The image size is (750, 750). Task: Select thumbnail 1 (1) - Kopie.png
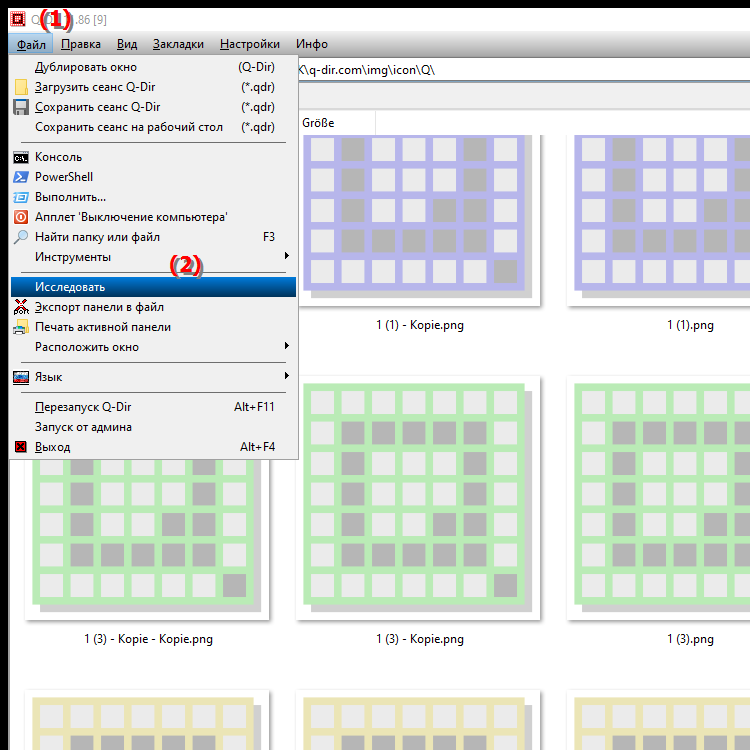[x=418, y=220]
